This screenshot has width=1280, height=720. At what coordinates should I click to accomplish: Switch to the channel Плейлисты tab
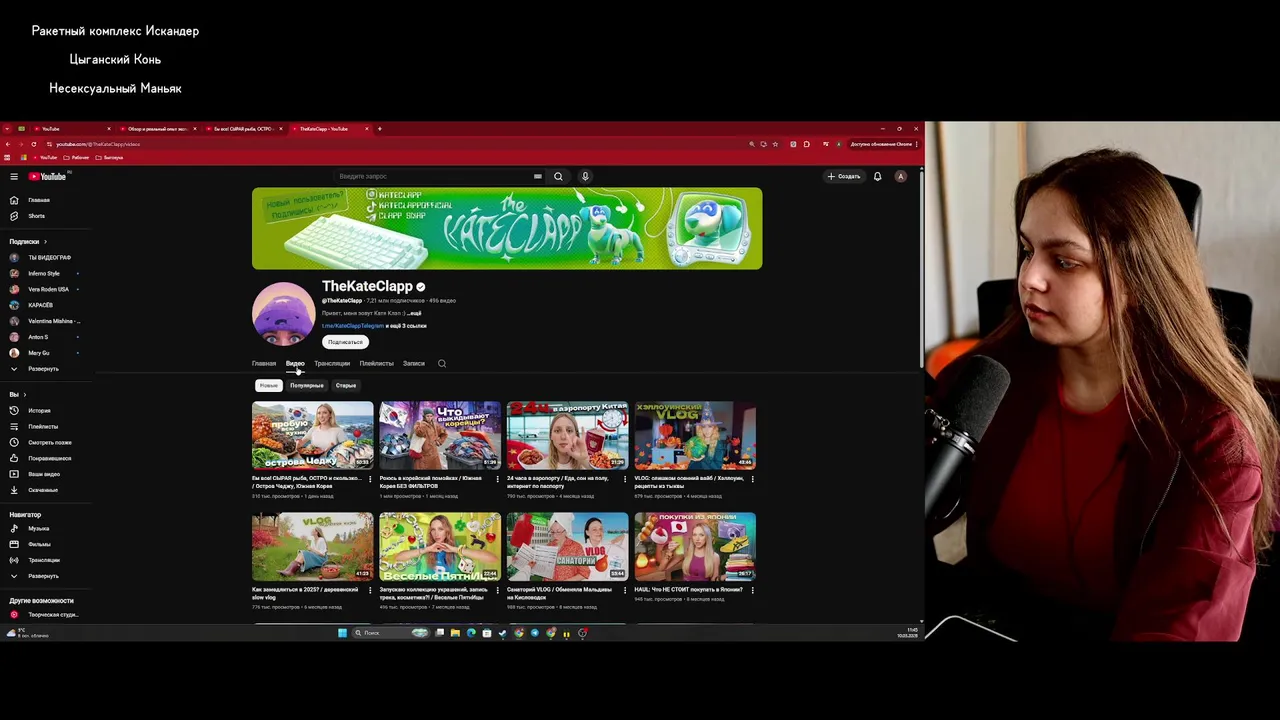coord(376,364)
